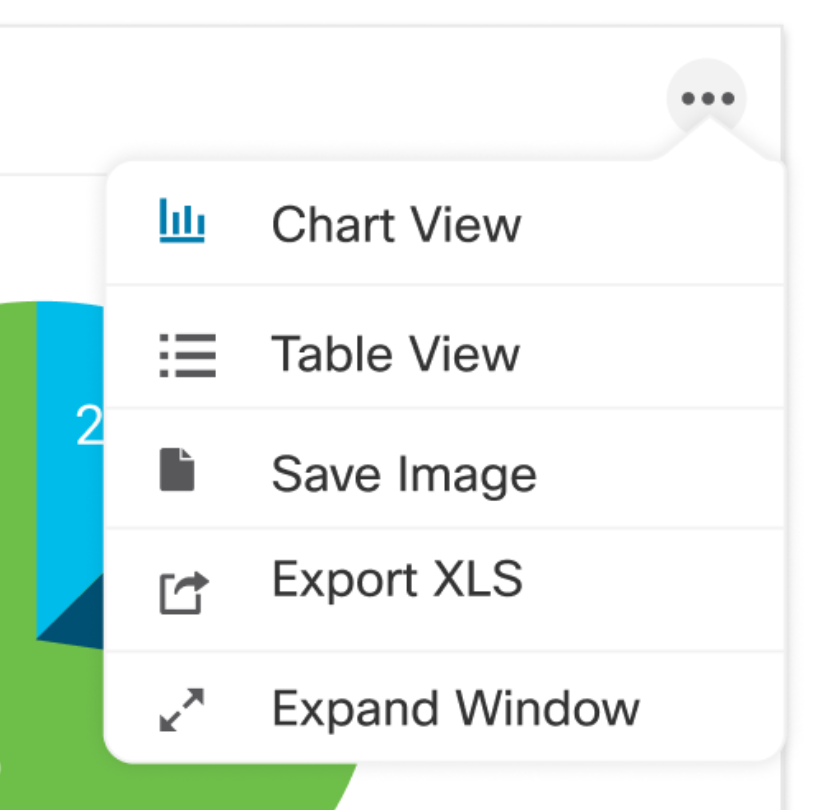Switch to Chart View text option
The width and height of the screenshot is (826, 810).
pyautogui.click(x=396, y=224)
